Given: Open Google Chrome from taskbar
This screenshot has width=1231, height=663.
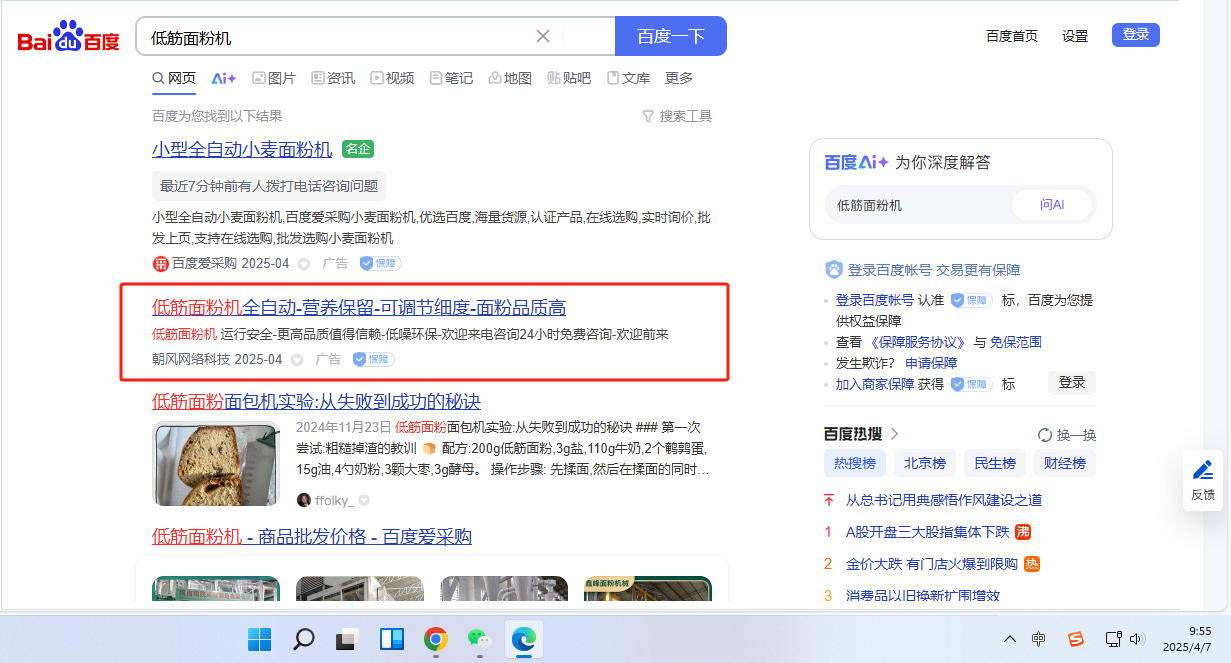Looking at the screenshot, I should 435,638.
